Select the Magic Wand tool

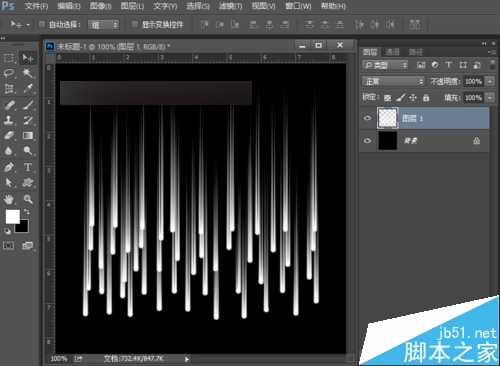click(x=28, y=73)
